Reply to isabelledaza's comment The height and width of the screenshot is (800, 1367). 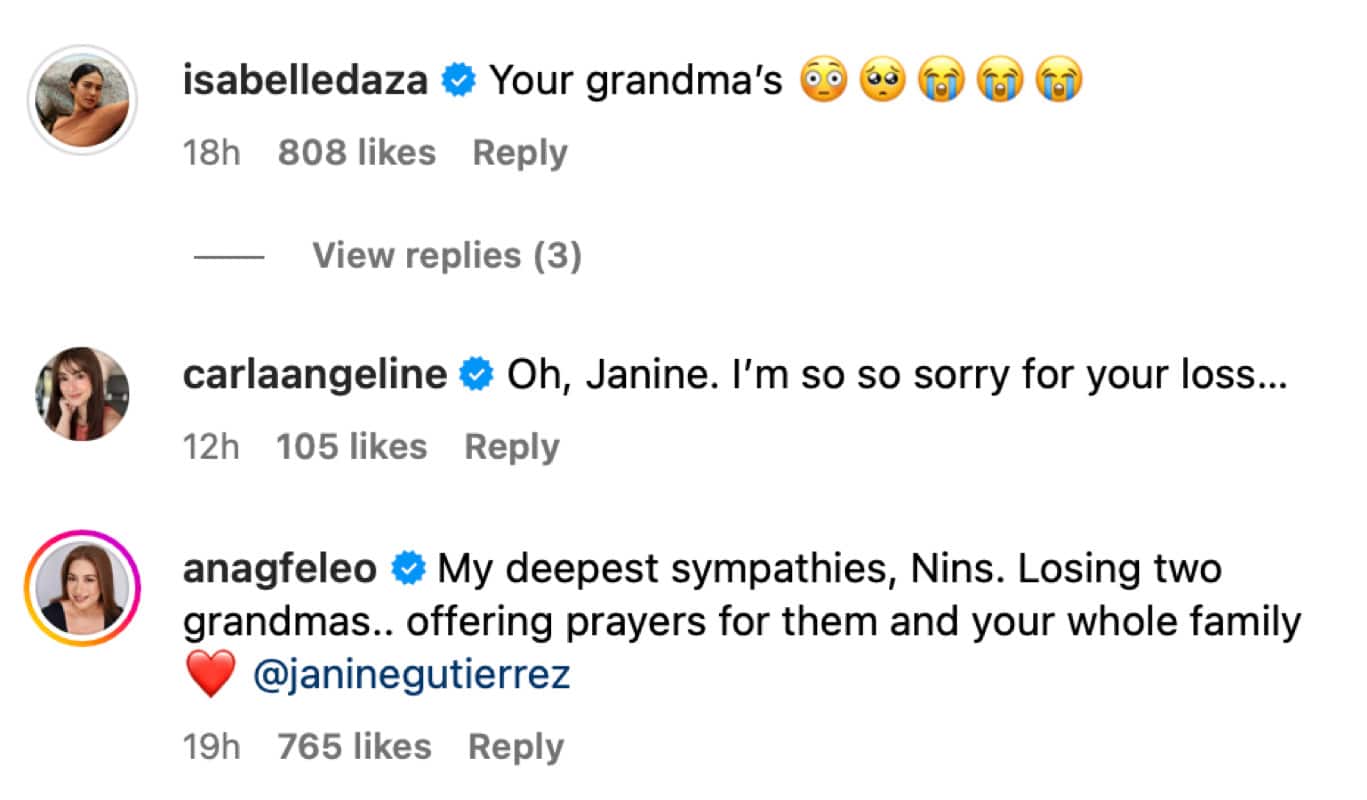click(x=519, y=153)
